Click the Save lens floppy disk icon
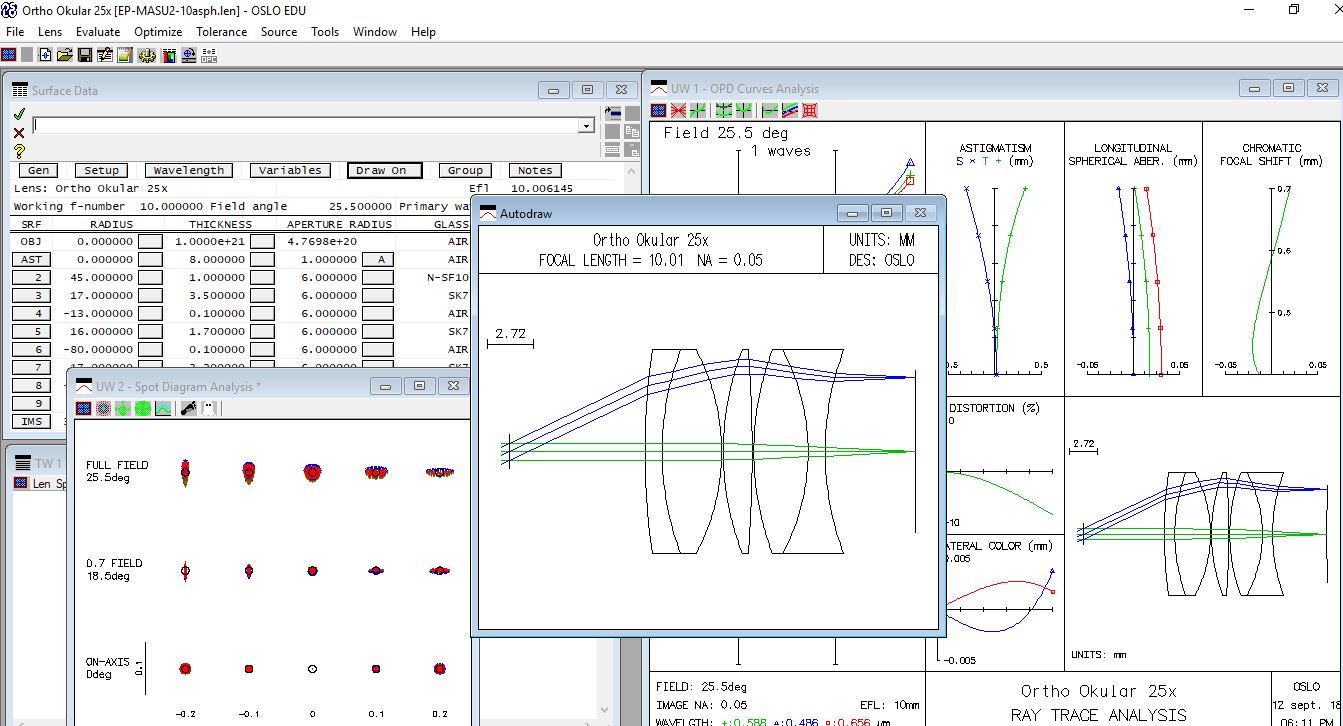 (85, 55)
